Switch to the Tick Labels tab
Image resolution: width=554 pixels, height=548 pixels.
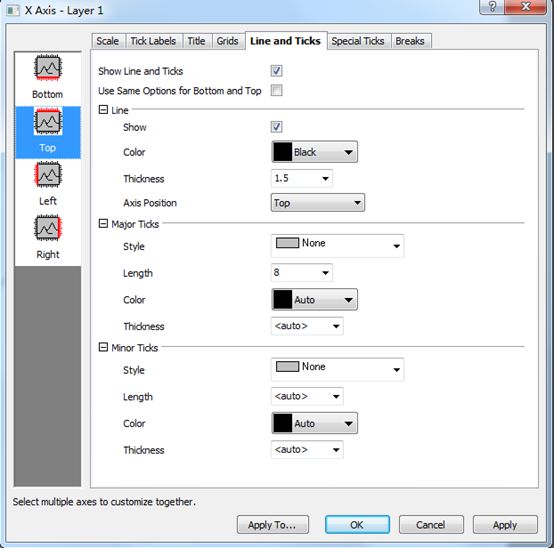(x=153, y=41)
